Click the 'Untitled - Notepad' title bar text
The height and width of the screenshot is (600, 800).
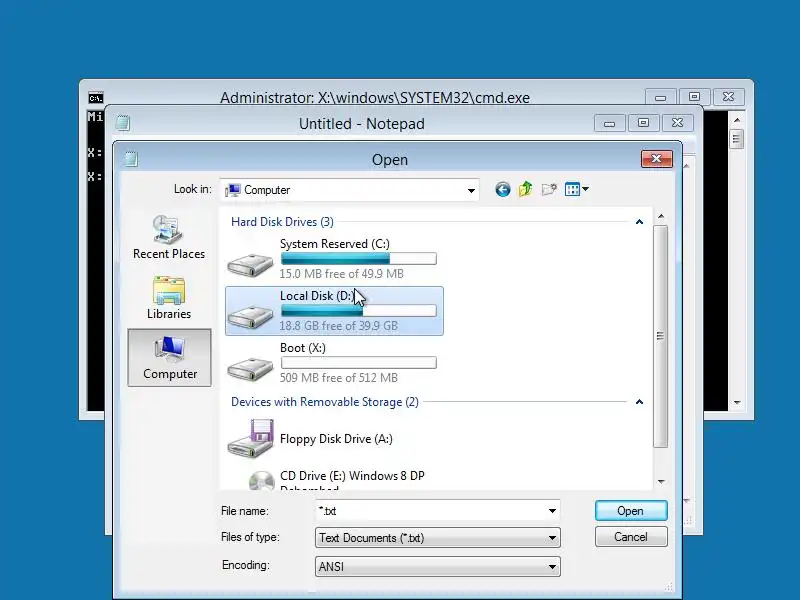click(x=362, y=123)
